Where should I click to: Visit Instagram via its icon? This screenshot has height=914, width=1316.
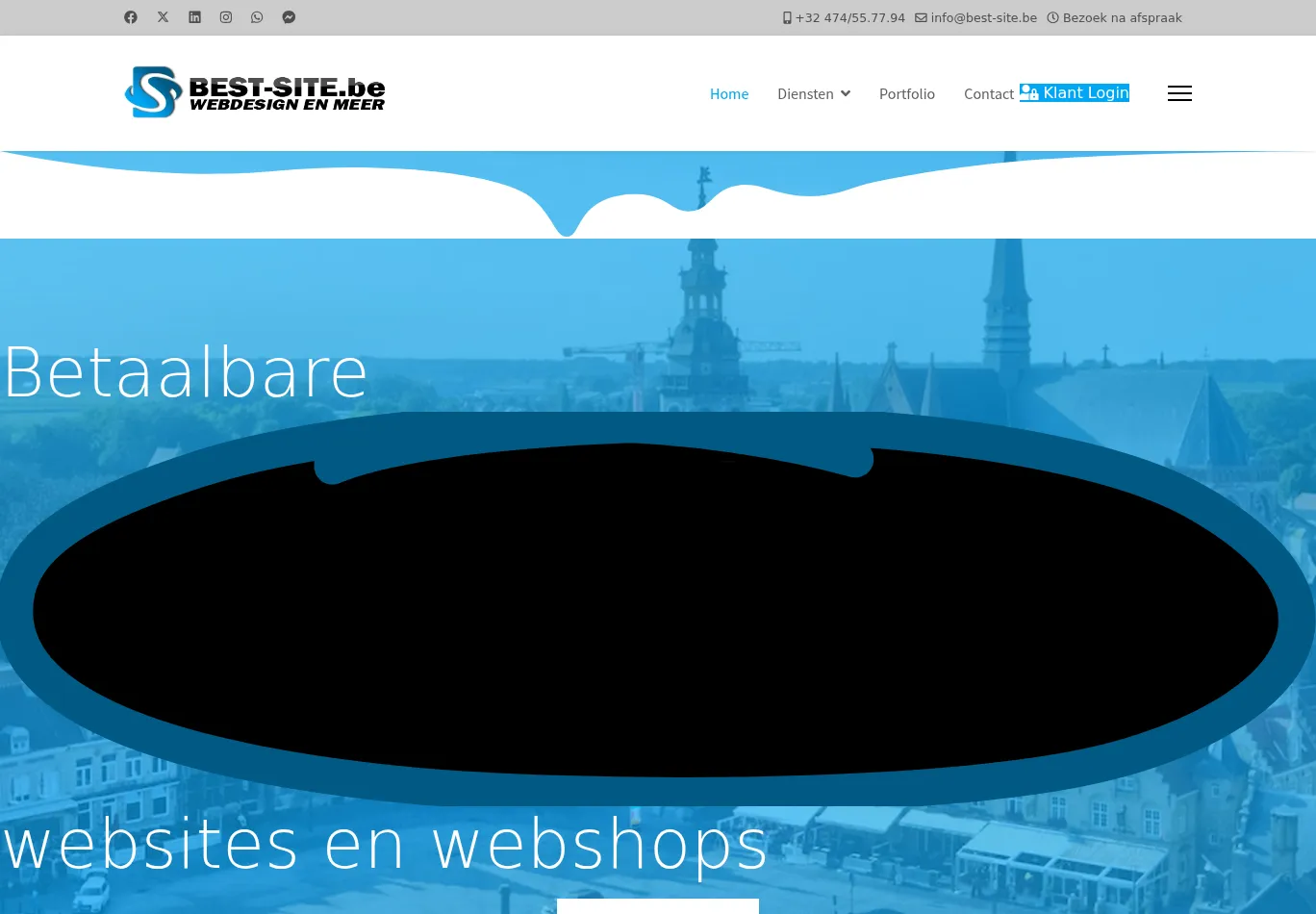click(226, 17)
